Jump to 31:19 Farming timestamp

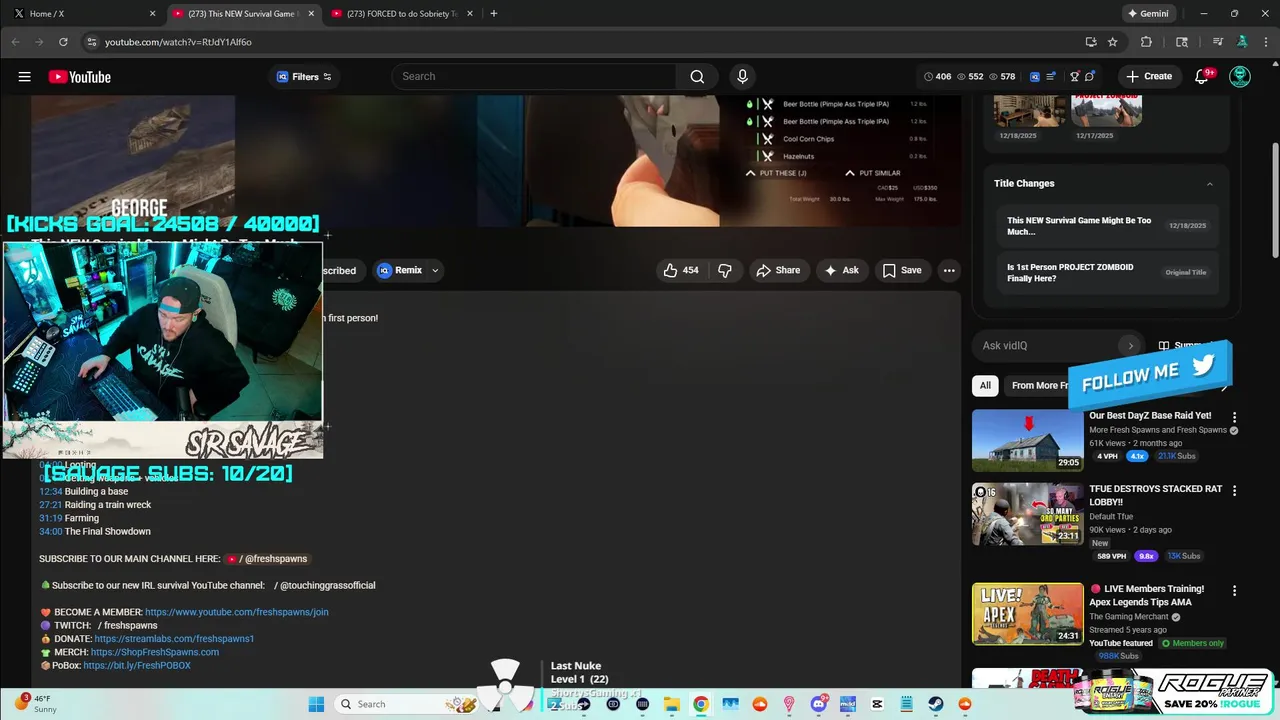click(x=51, y=518)
